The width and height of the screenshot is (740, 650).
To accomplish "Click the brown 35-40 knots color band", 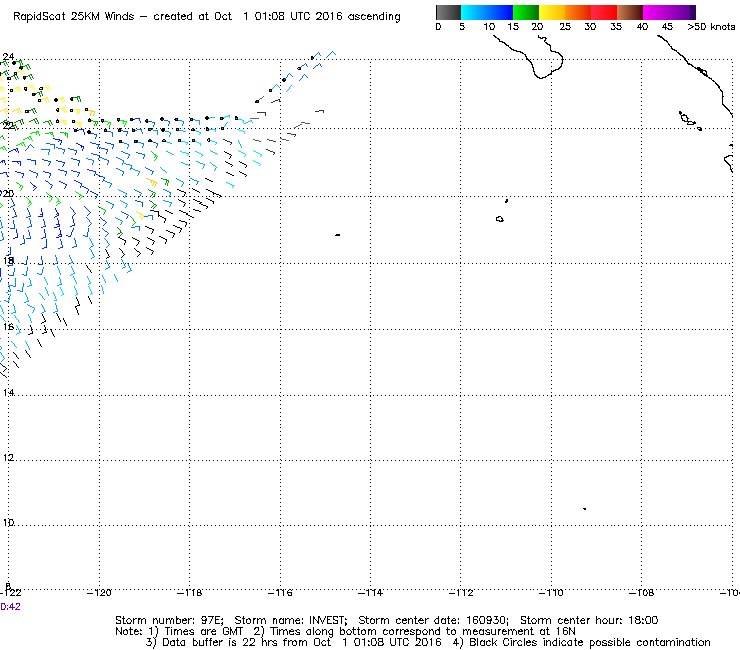I will 630,12.
